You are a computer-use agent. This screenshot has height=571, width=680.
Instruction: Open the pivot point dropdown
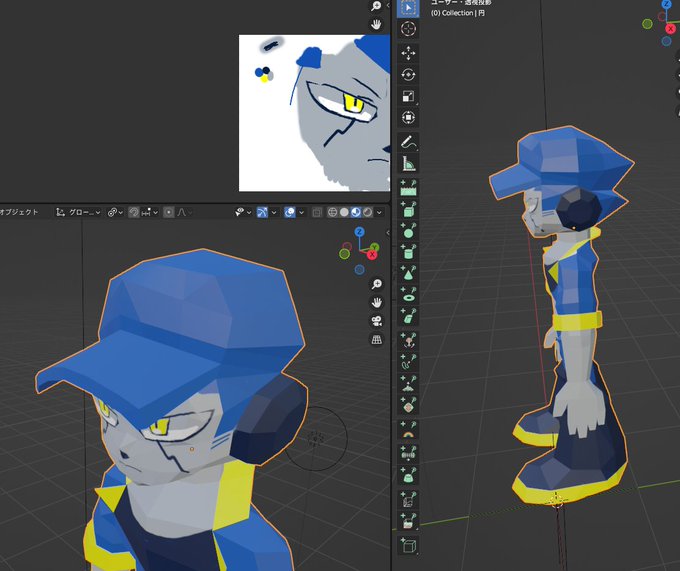(x=115, y=212)
